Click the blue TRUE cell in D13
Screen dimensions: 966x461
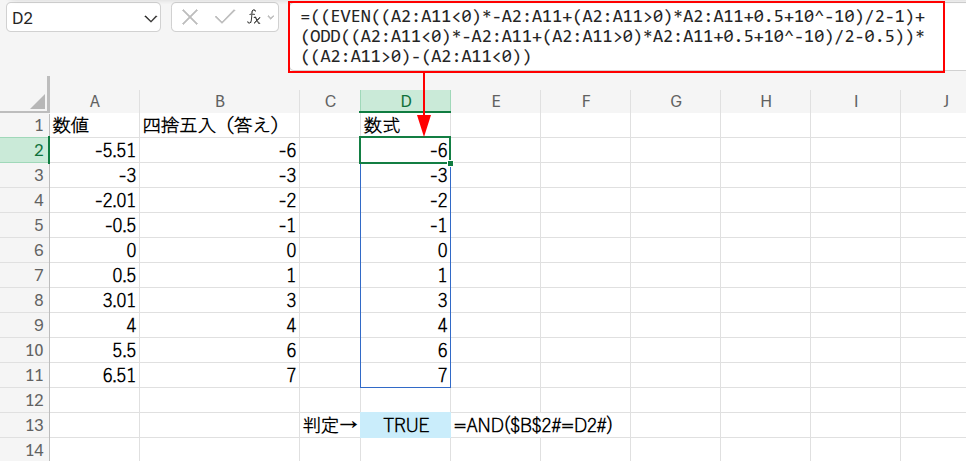(x=405, y=425)
